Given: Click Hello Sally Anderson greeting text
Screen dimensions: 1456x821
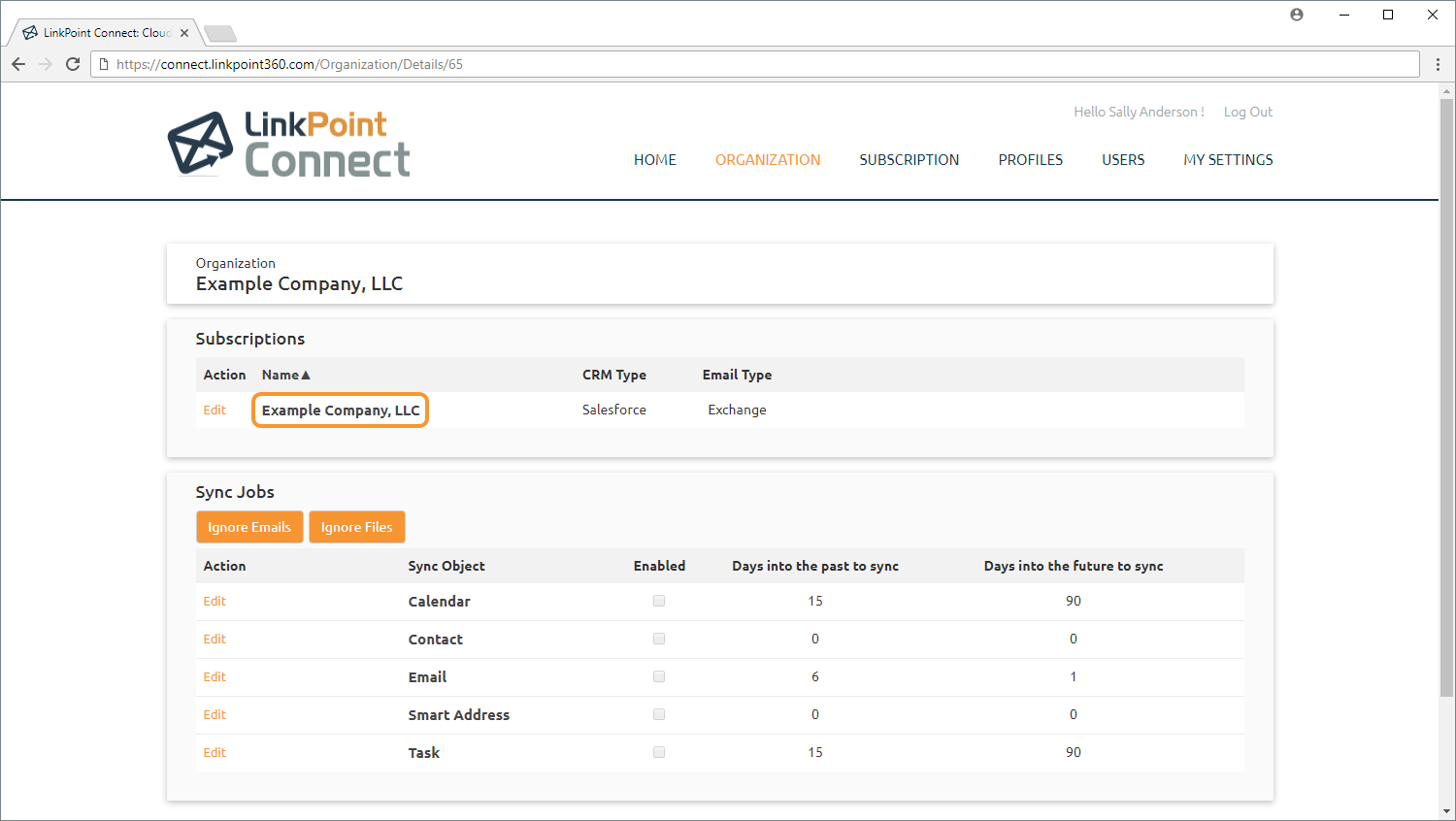Looking at the screenshot, I should (x=1139, y=112).
